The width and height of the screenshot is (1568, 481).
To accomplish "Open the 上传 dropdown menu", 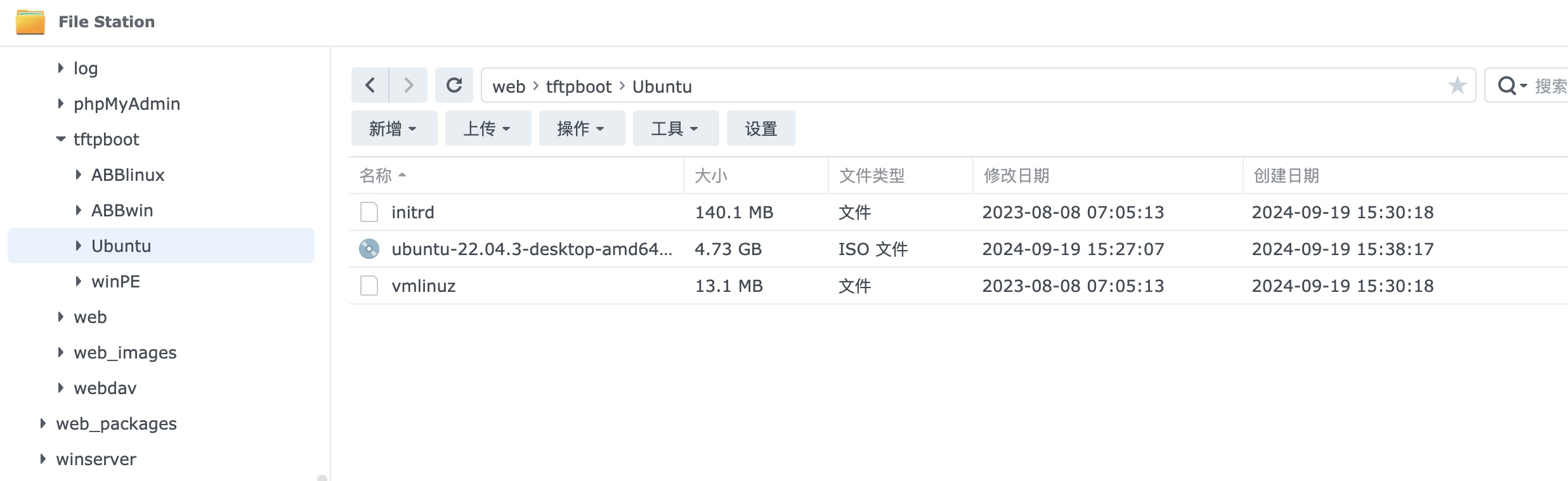I will click(x=488, y=128).
